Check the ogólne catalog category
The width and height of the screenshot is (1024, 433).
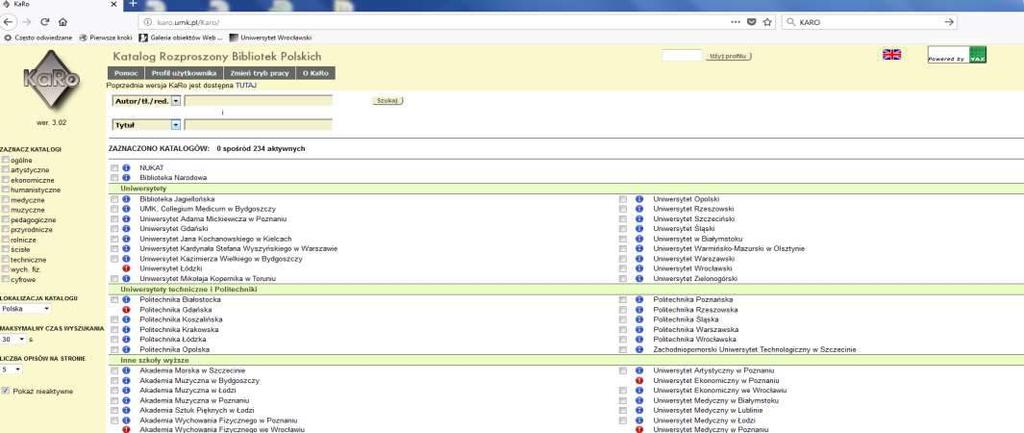tap(5, 160)
